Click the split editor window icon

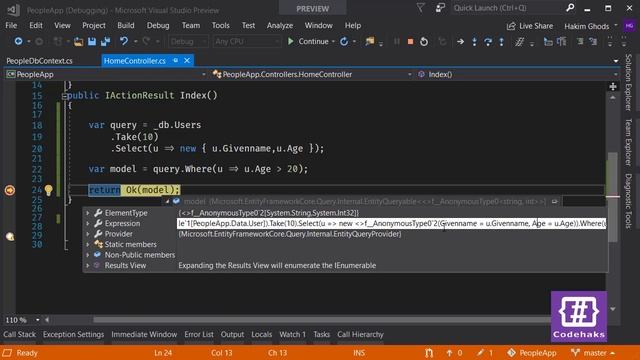coord(613,87)
